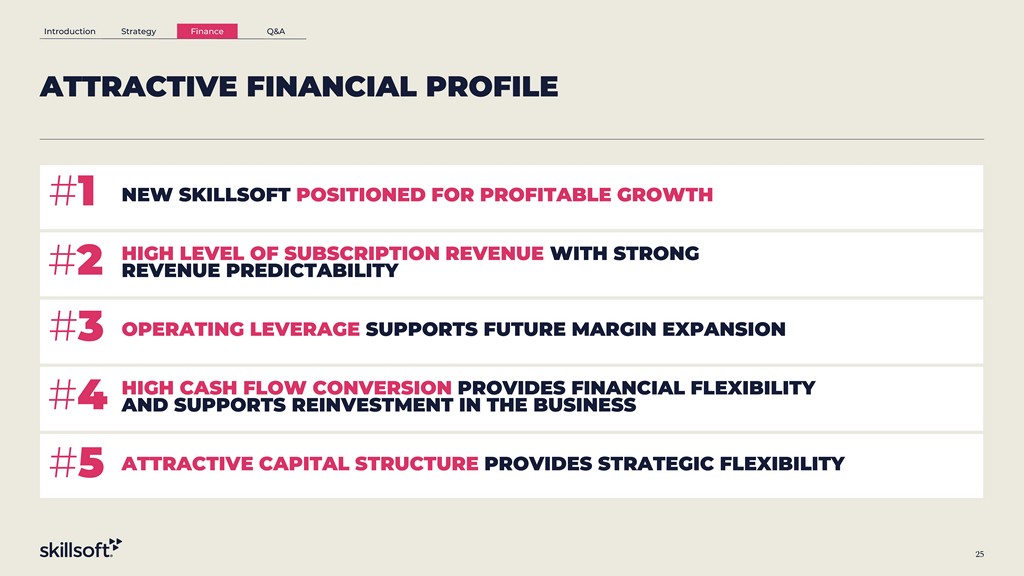The height and width of the screenshot is (576, 1024).
Task: Click the #1 number marker
Action: click(72, 193)
